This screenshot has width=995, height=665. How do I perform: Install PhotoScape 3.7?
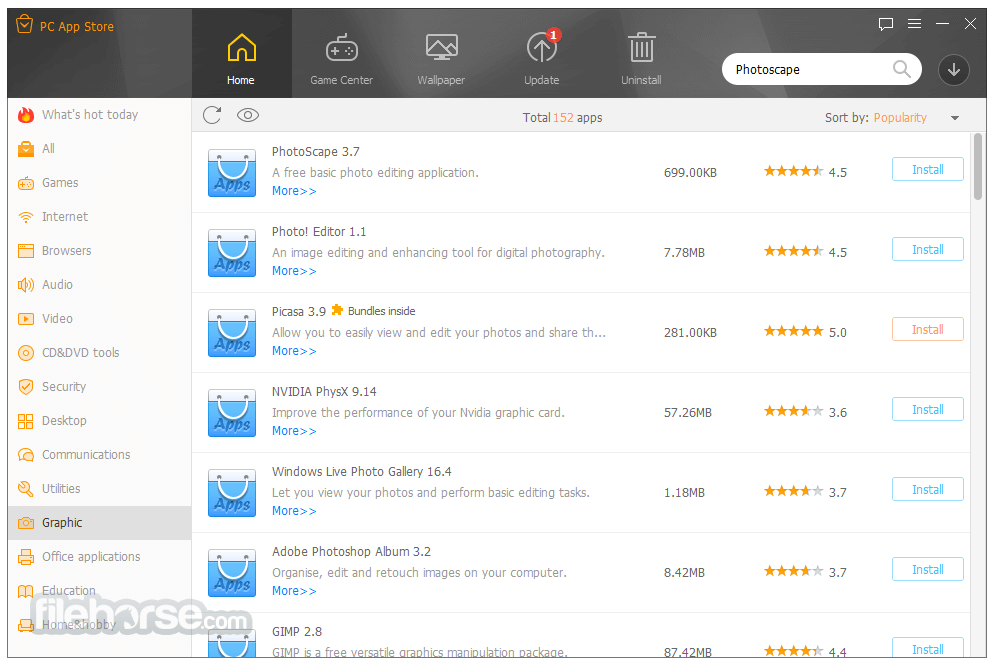point(927,170)
